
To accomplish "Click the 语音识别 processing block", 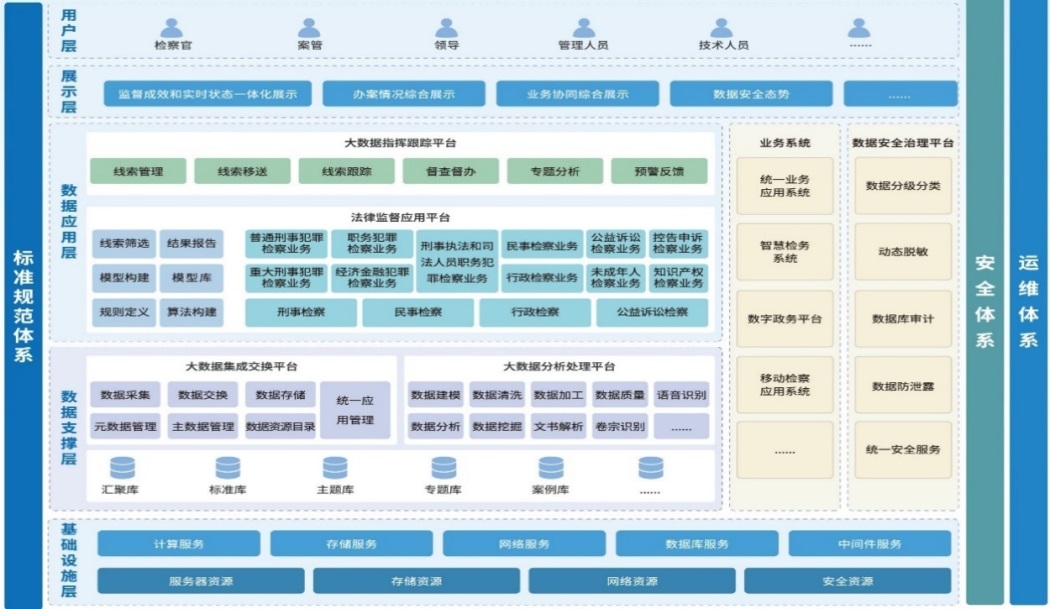I will pyautogui.click(x=681, y=395).
